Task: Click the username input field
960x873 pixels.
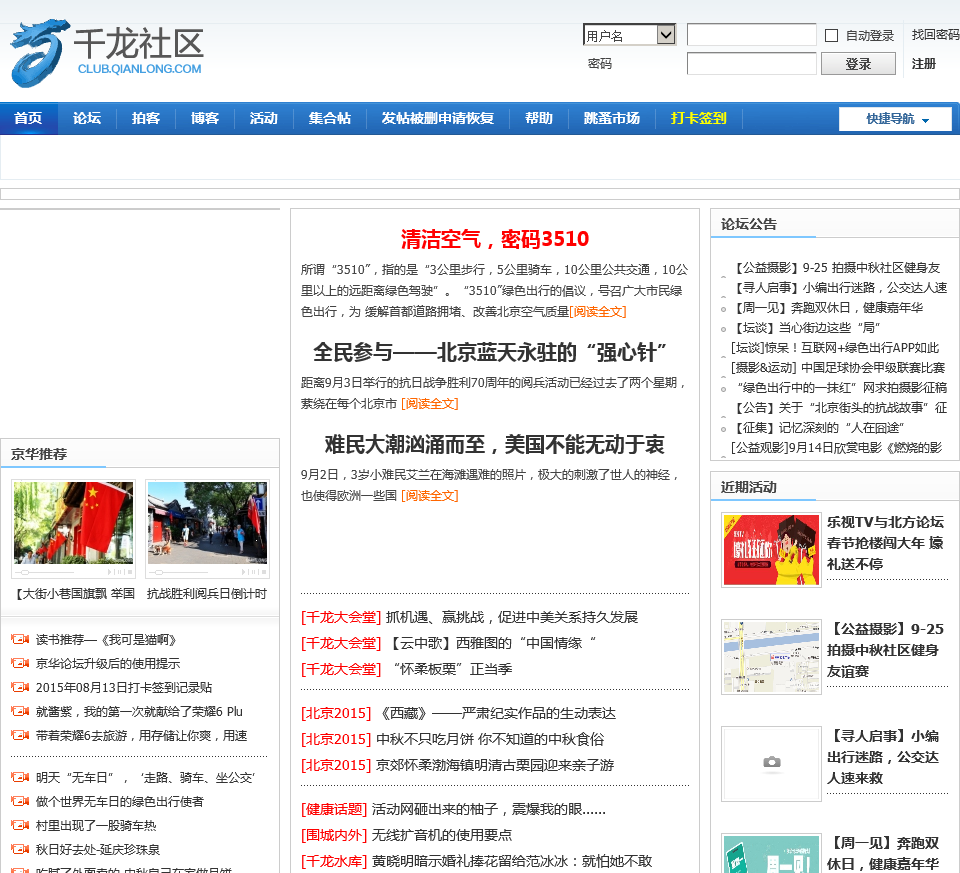Action: click(x=752, y=35)
